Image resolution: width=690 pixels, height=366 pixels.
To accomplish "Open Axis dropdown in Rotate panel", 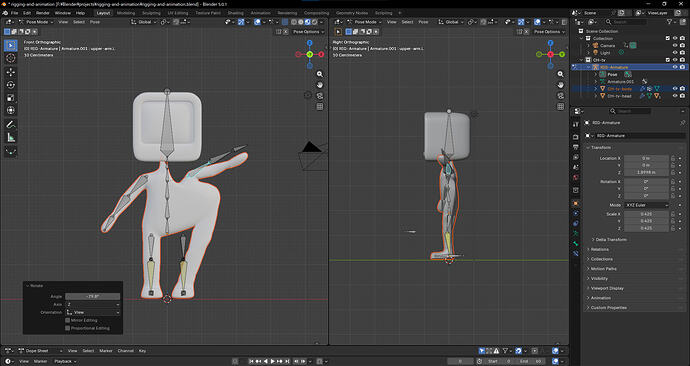I will click(x=93, y=304).
